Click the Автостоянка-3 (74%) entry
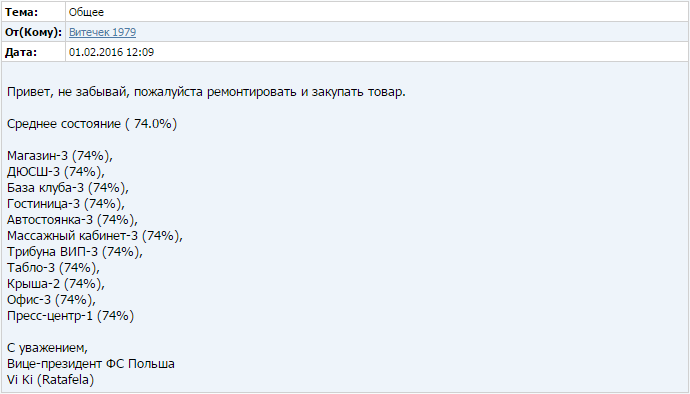690x394 pixels. pos(72,220)
